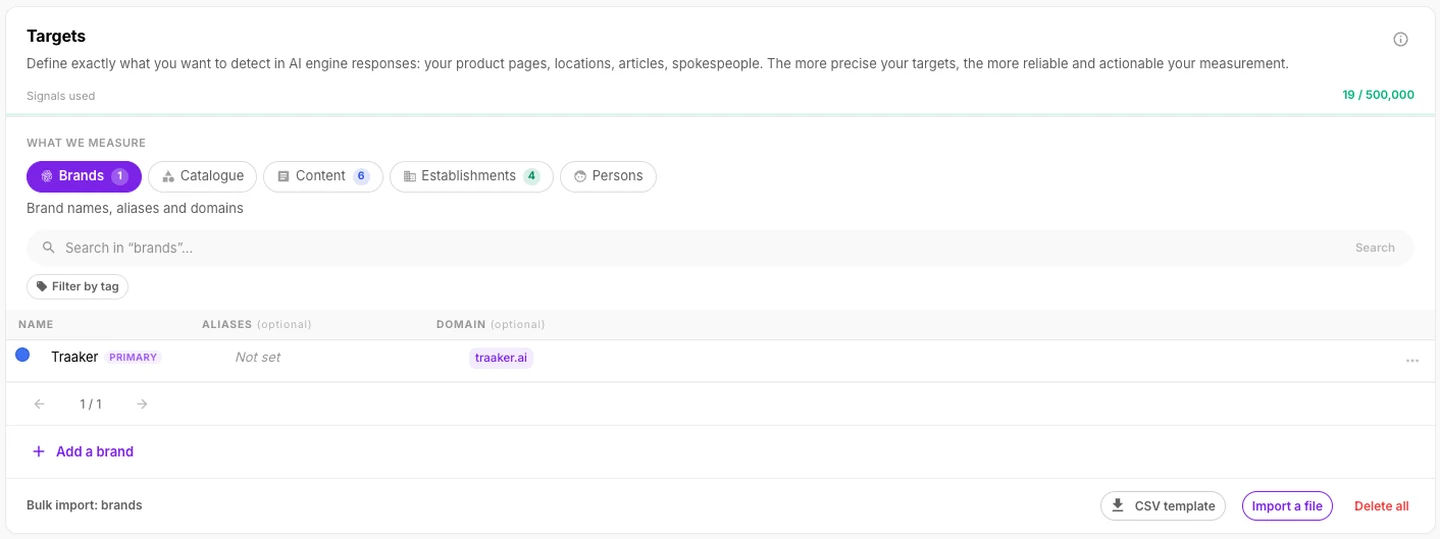Go to previous page arrow
This screenshot has height=539, width=1440.
(39, 404)
